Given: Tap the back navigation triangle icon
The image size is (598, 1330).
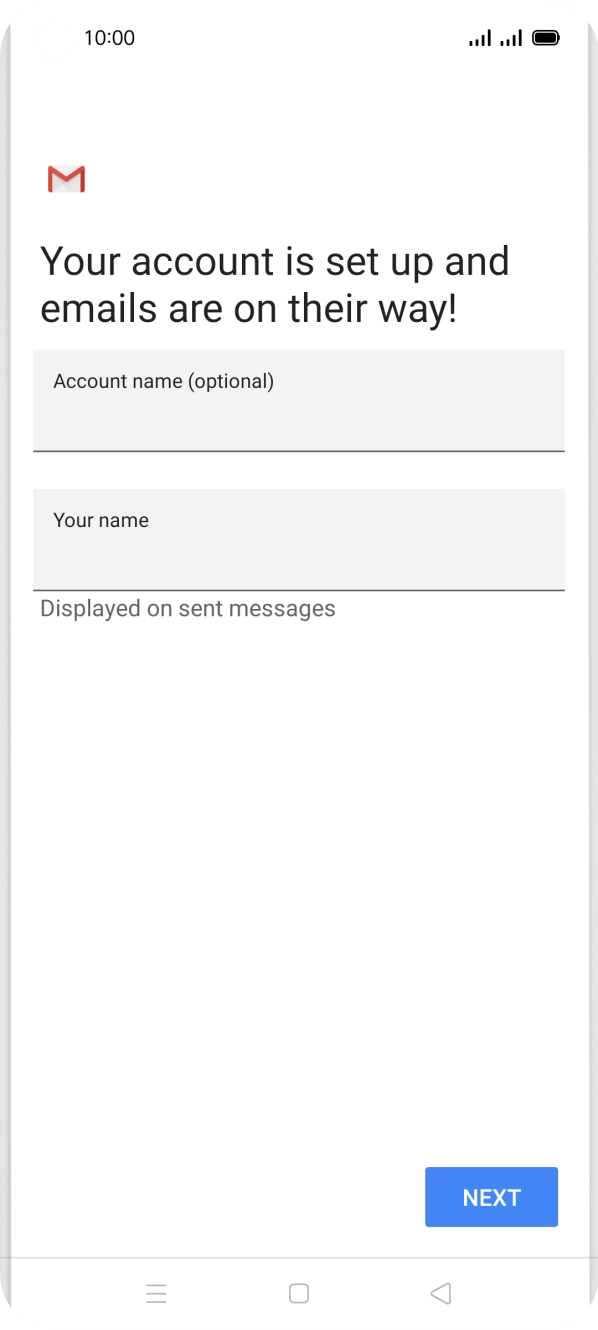Looking at the screenshot, I should click(x=441, y=1293).
